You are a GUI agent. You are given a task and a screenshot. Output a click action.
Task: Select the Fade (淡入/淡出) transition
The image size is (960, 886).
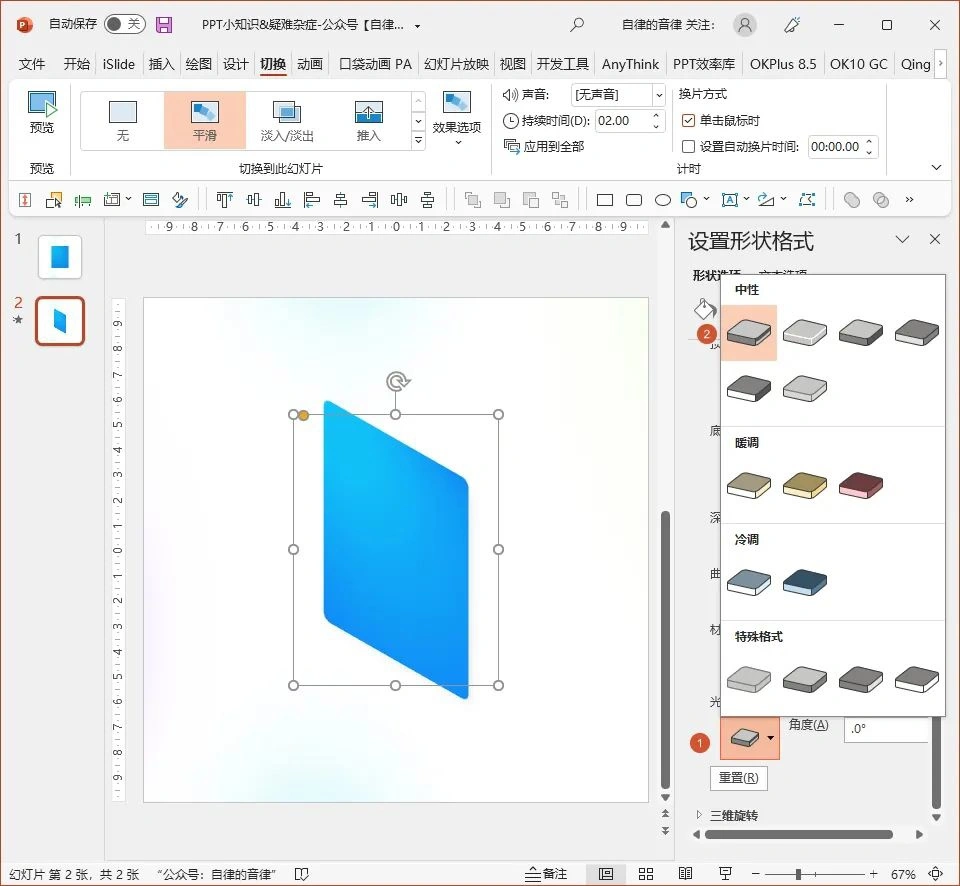[x=287, y=120]
